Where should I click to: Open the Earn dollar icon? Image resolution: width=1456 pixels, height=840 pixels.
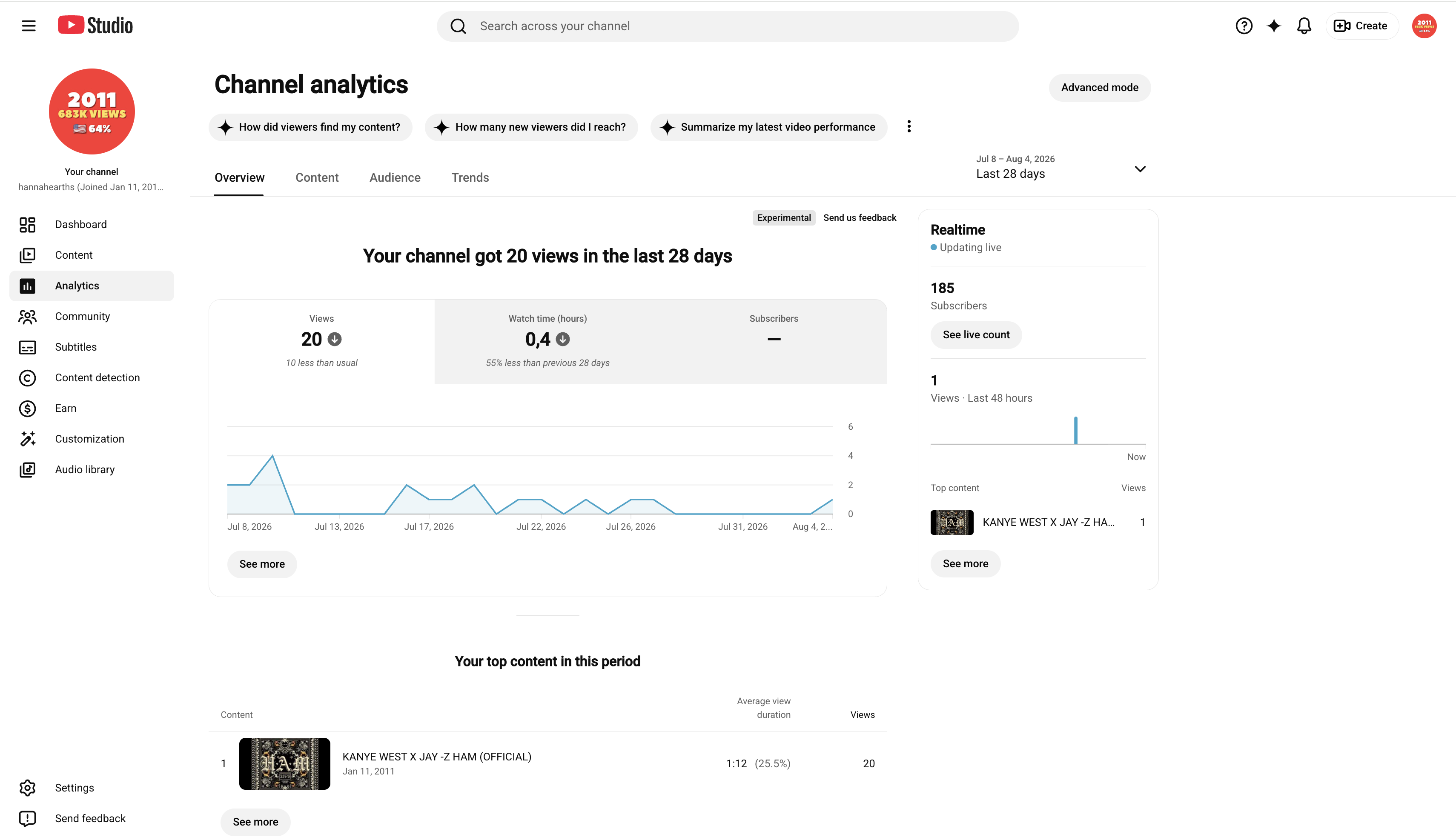click(27, 409)
